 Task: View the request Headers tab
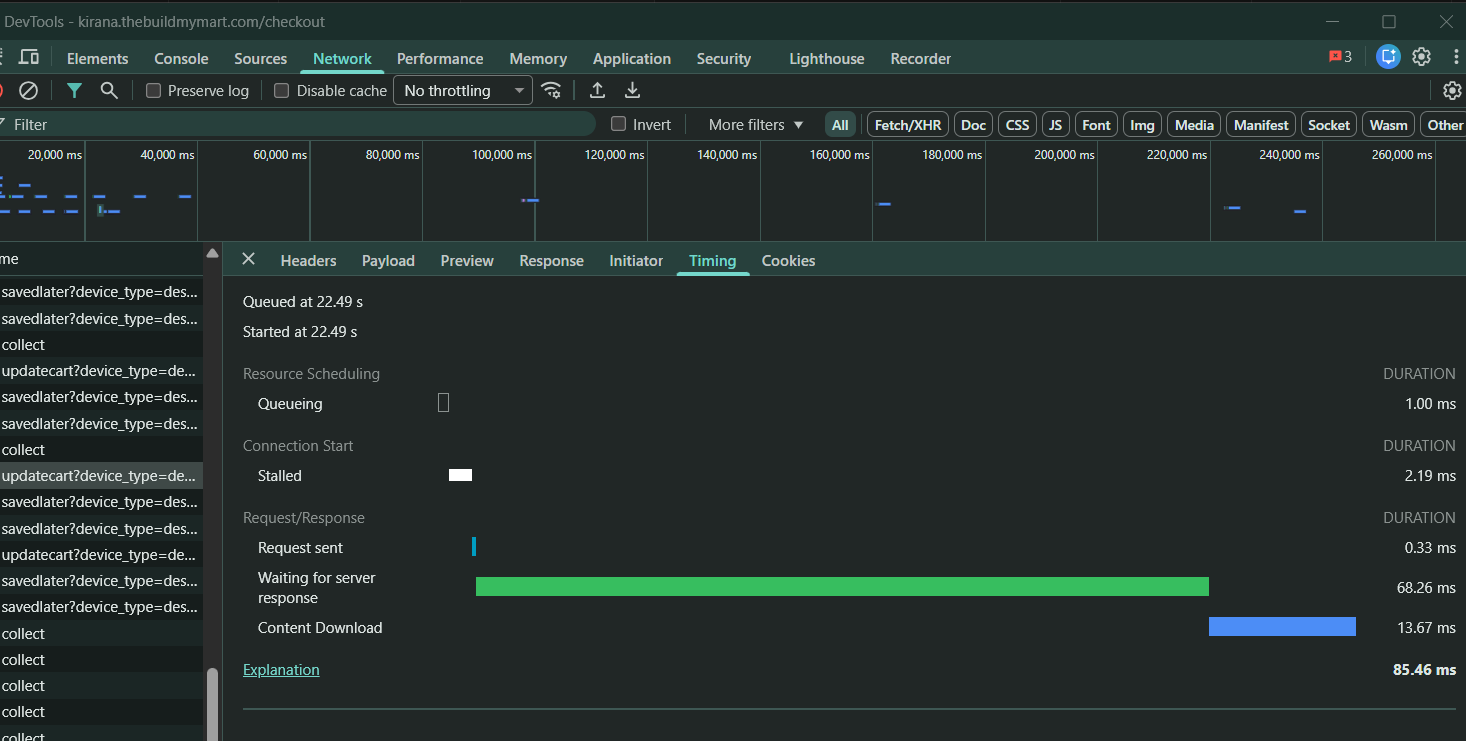coord(308,260)
